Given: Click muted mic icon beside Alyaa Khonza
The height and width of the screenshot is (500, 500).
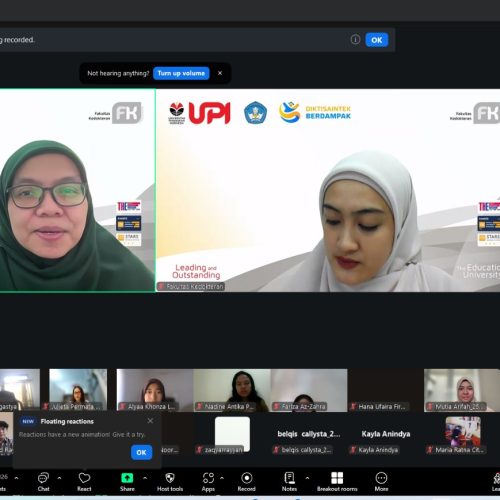Looking at the screenshot, I should 122,406.
